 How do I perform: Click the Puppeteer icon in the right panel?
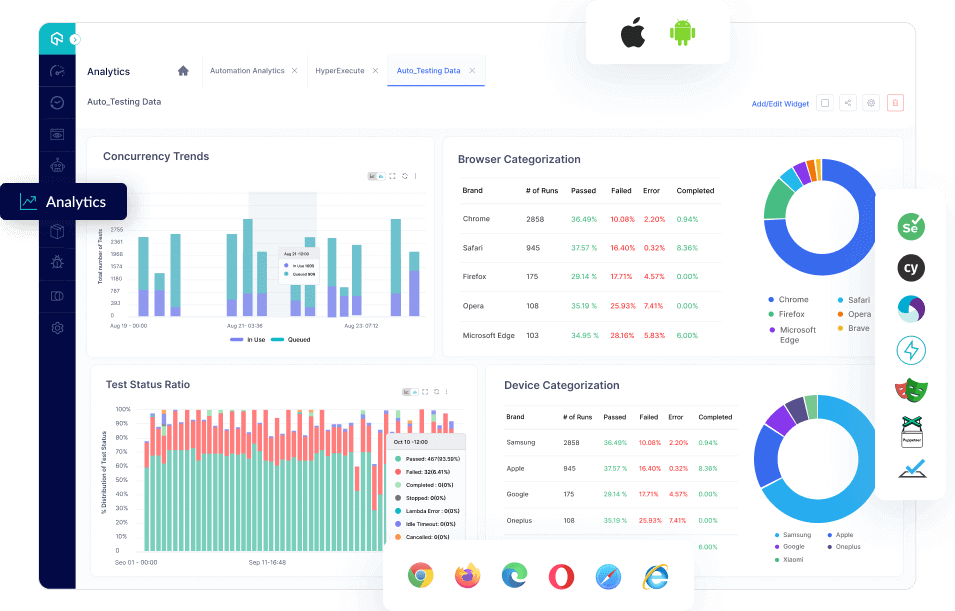pos(911,432)
